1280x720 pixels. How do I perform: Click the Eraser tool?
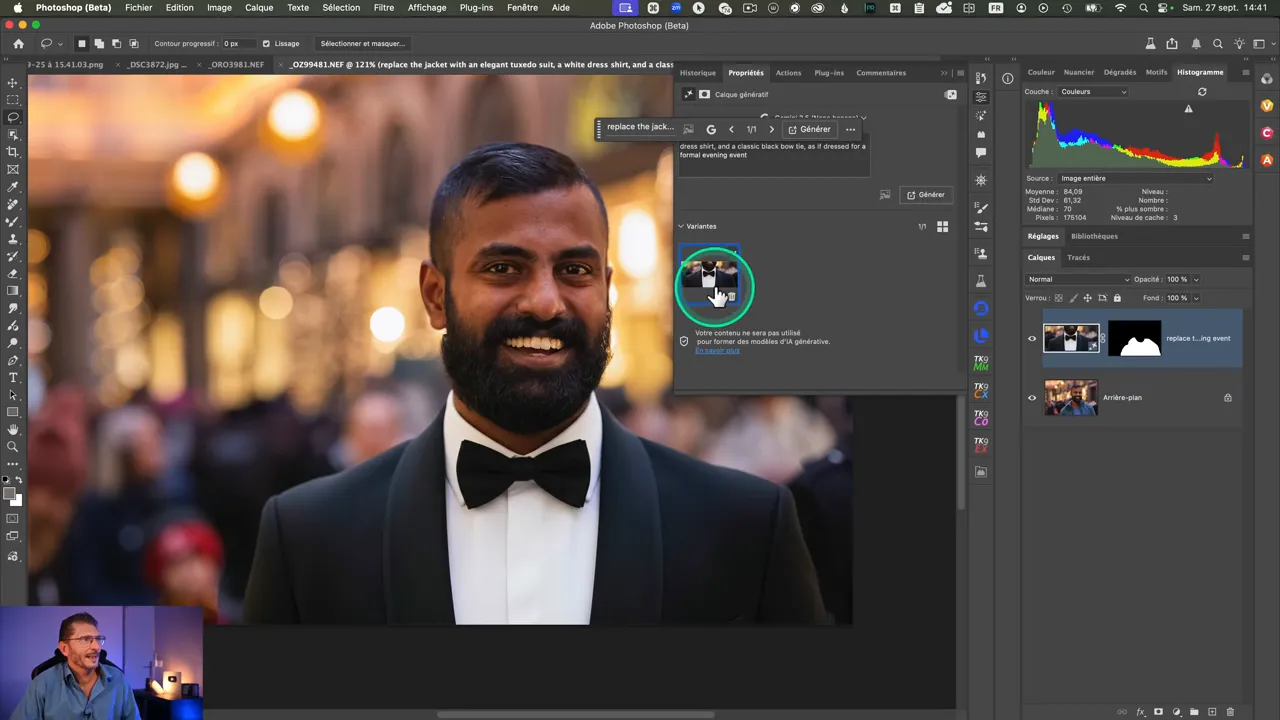click(x=13, y=273)
